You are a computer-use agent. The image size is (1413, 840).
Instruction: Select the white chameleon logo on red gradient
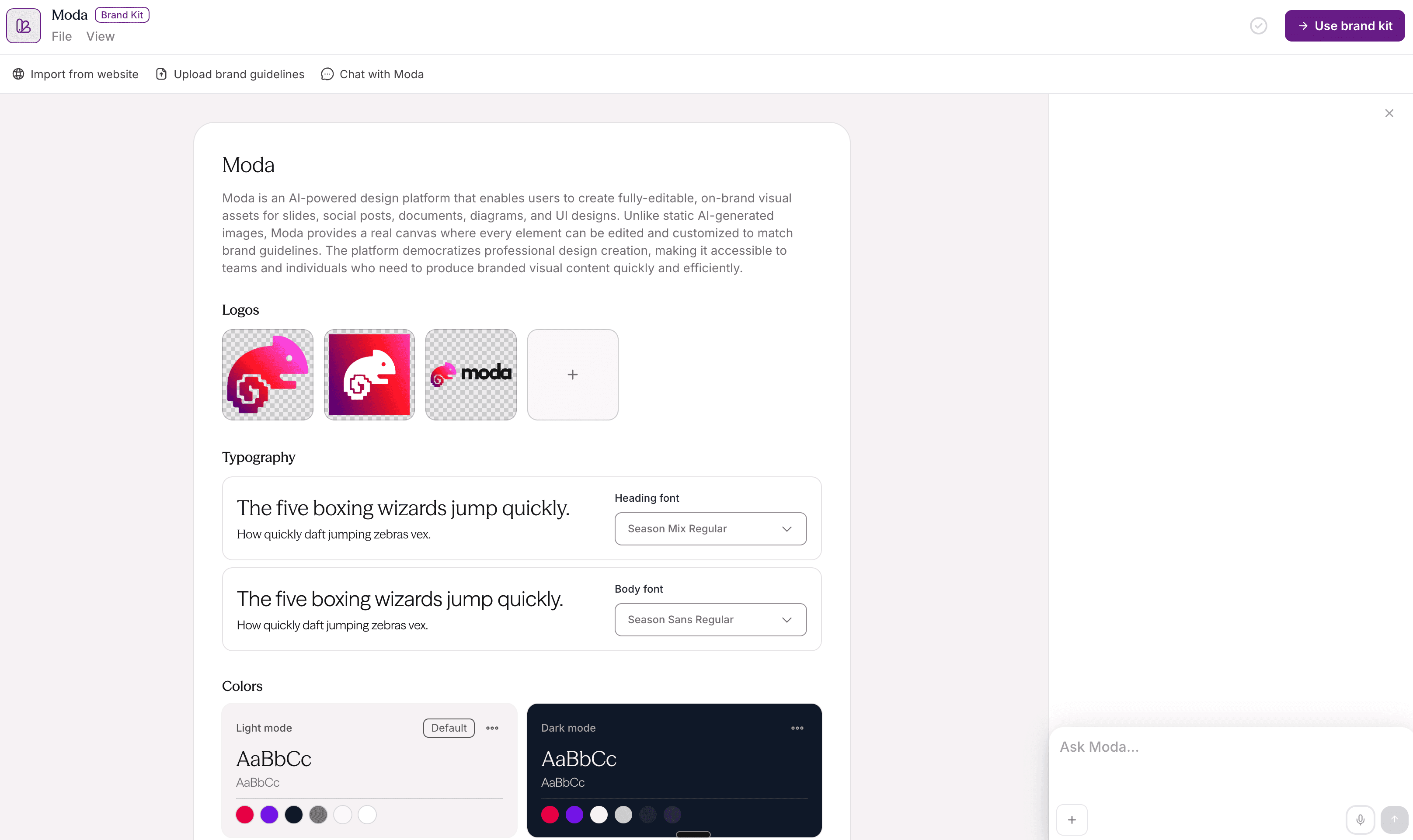[x=369, y=375]
